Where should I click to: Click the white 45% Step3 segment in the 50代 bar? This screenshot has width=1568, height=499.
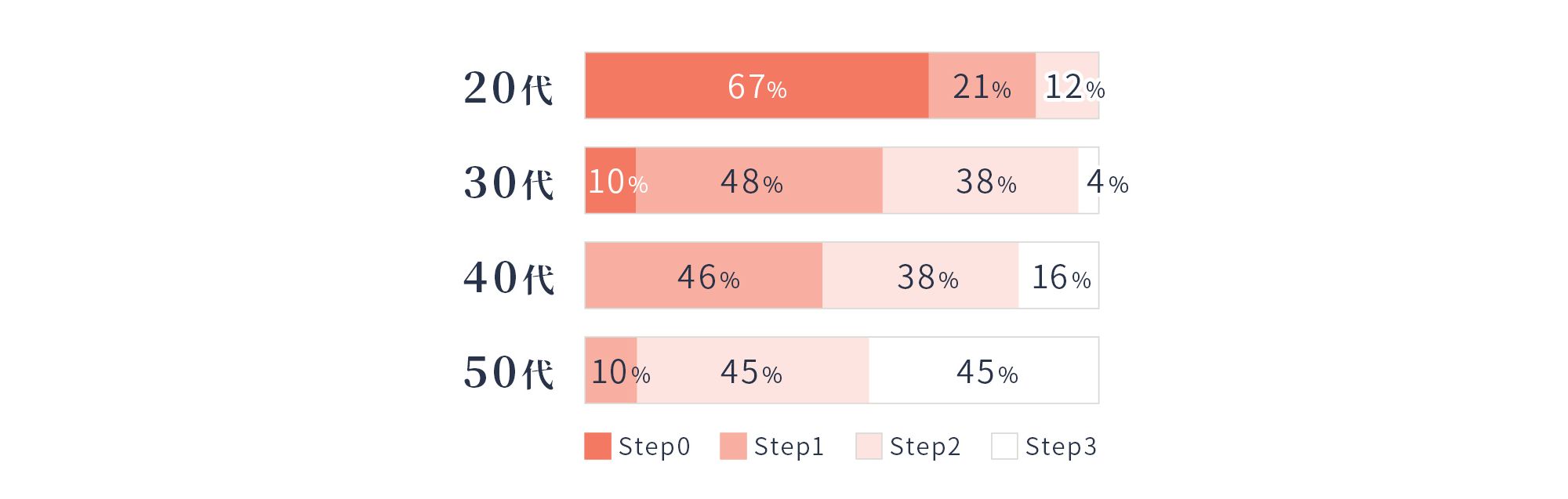pos(983,371)
